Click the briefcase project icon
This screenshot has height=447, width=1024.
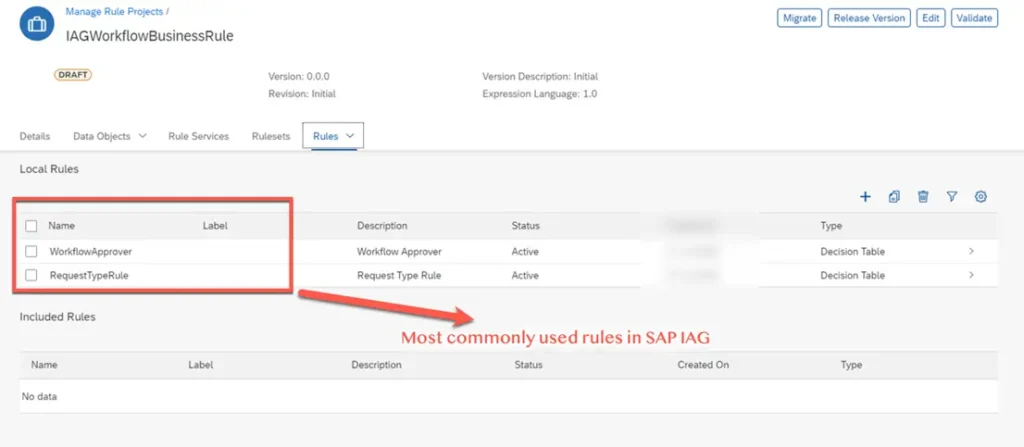37,24
